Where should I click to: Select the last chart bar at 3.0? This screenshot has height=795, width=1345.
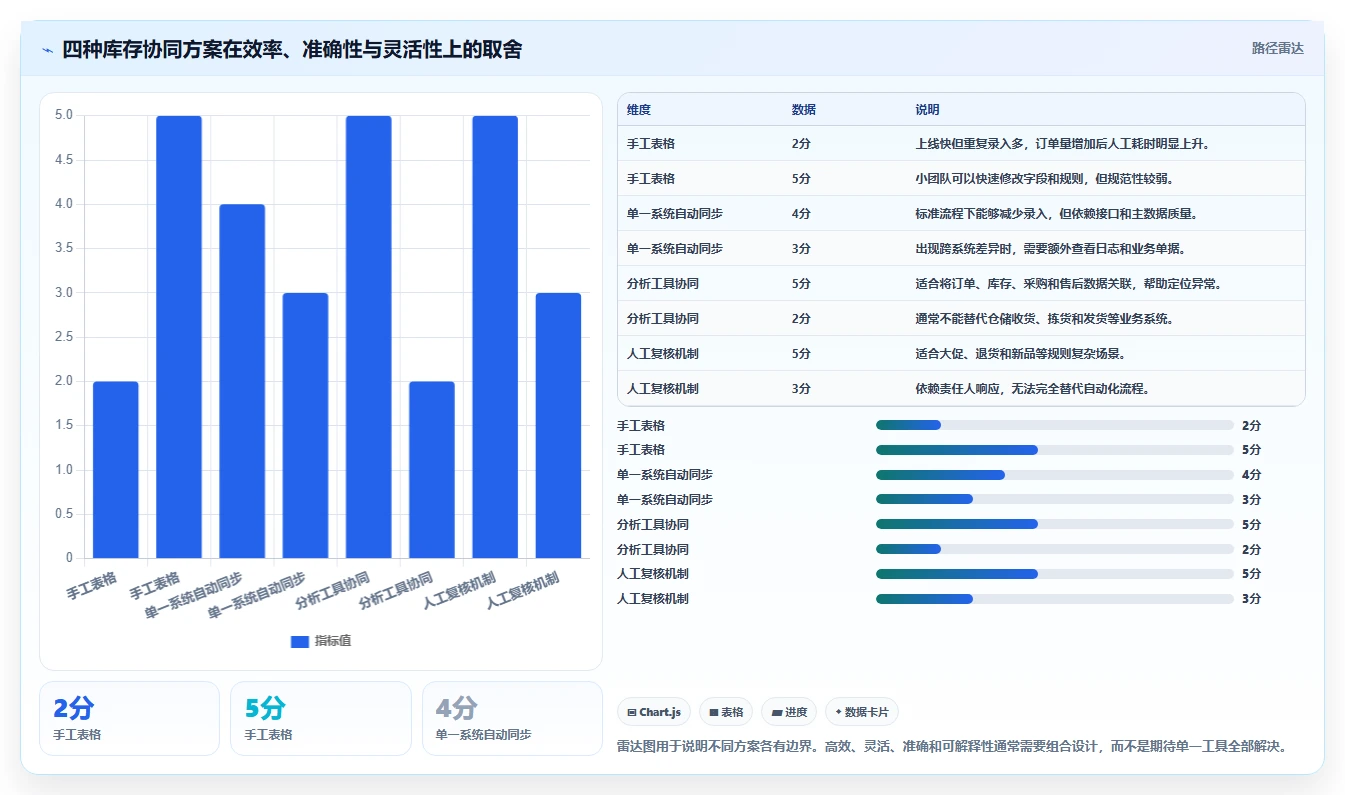[558, 425]
